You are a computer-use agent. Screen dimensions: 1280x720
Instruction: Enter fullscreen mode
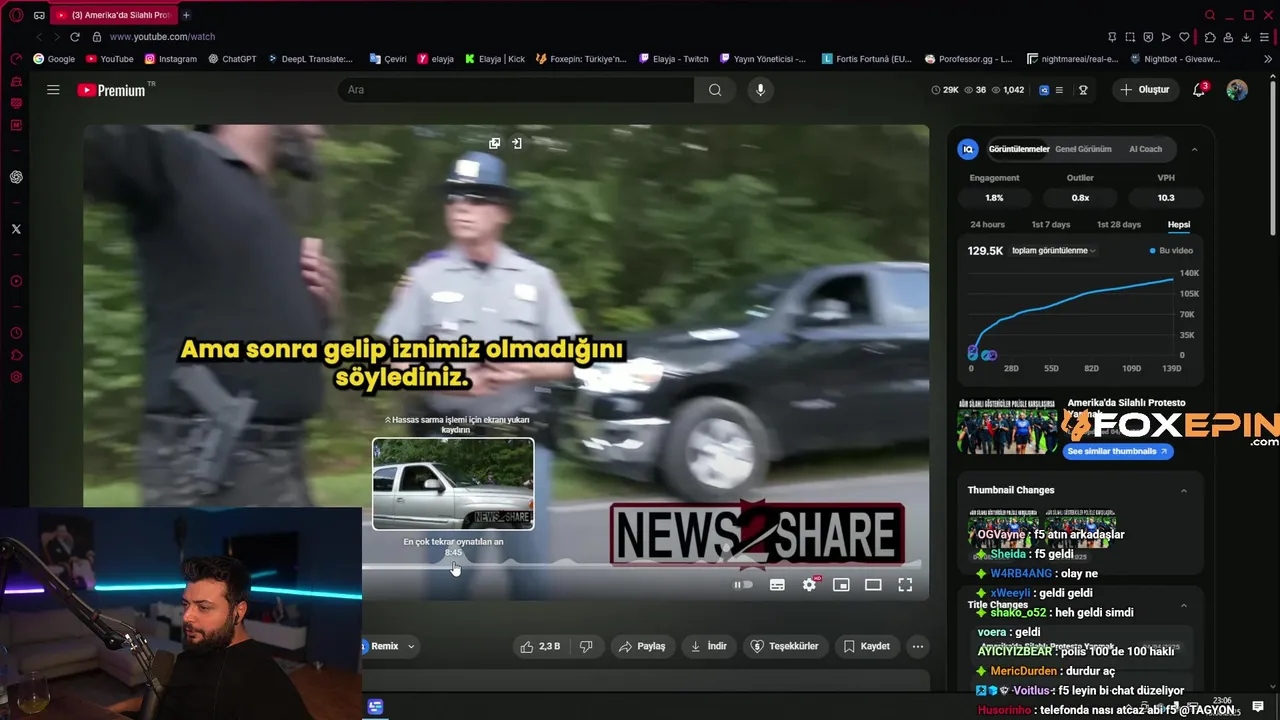(x=905, y=585)
